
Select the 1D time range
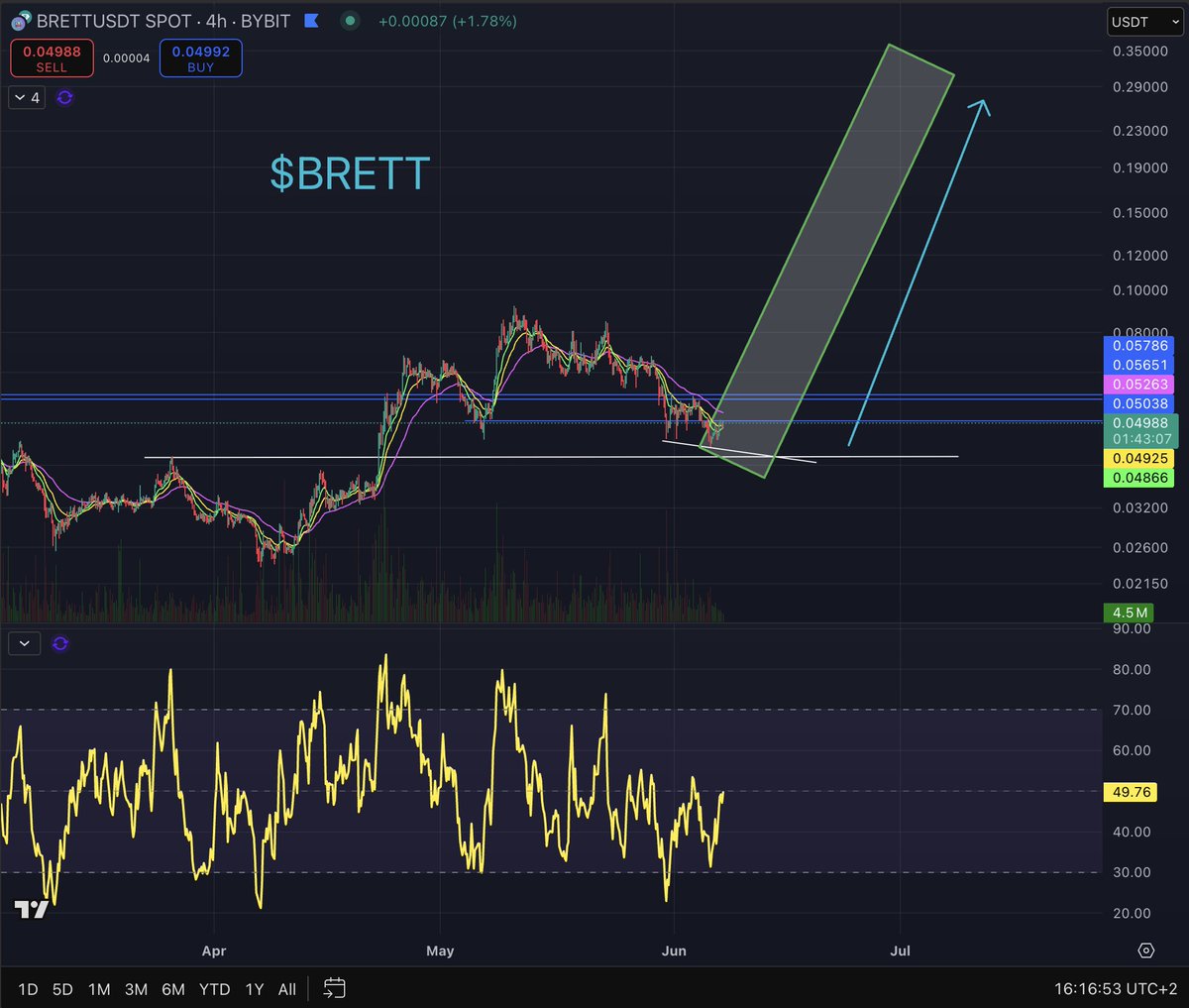(x=28, y=989)
